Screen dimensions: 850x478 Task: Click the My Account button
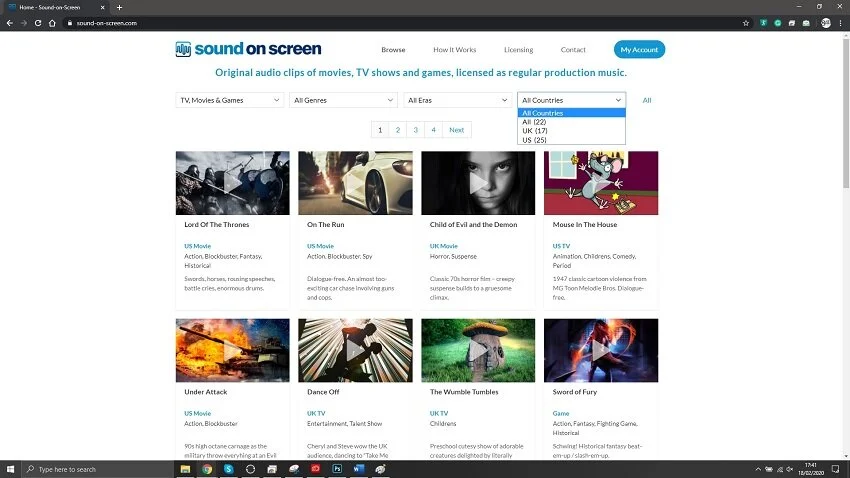639,49
